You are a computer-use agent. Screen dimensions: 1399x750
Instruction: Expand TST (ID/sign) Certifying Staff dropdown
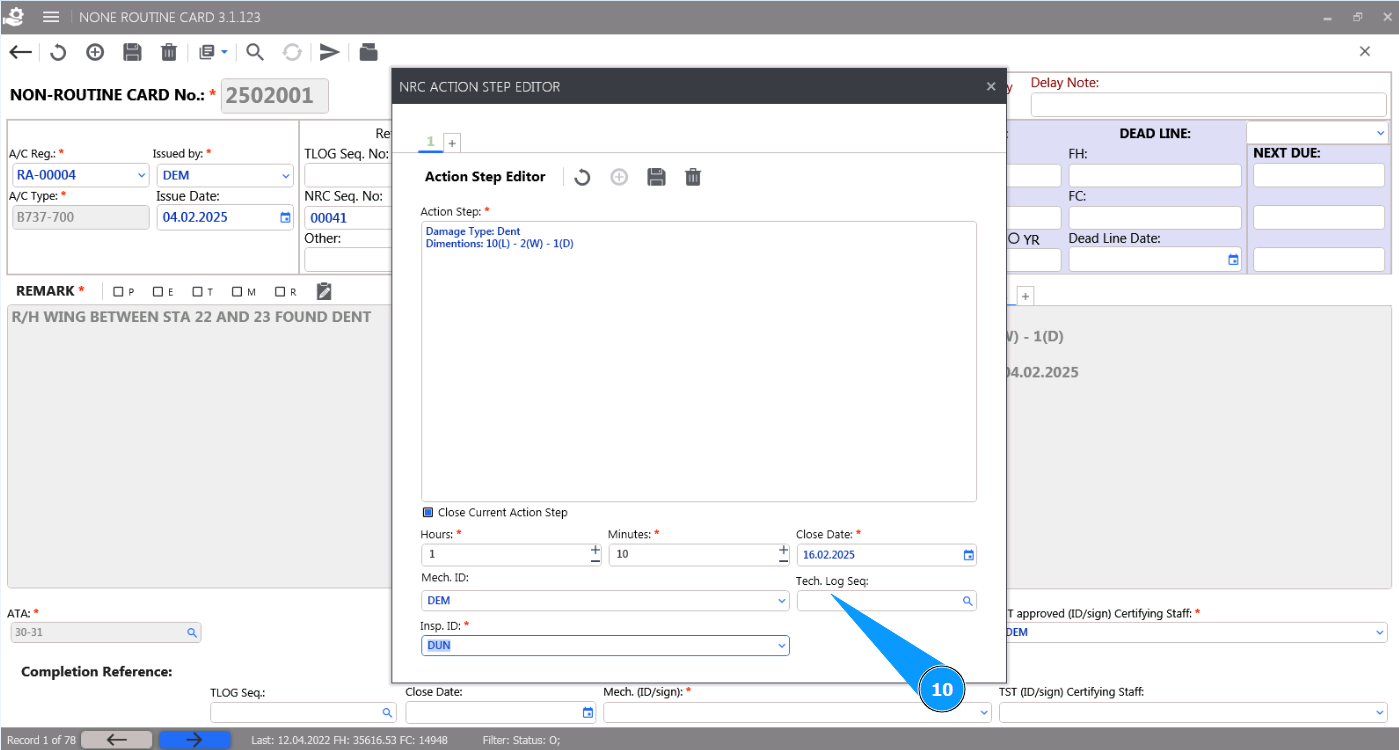(1380, 713)
